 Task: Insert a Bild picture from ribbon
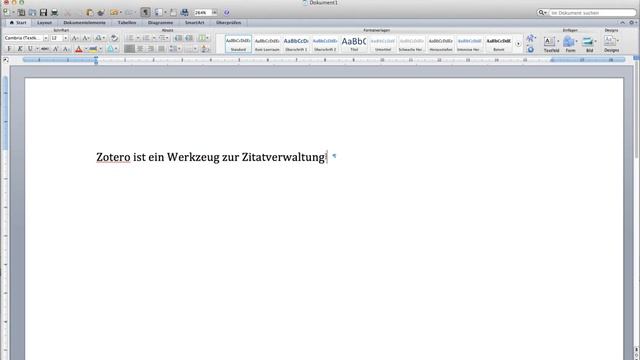(589, 44)
